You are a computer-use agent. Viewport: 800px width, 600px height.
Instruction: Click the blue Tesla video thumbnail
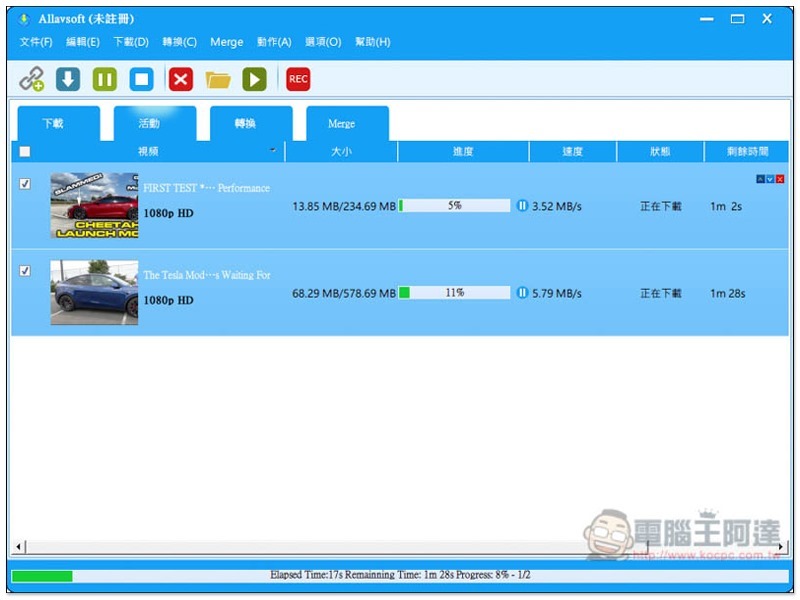[94, 293]
